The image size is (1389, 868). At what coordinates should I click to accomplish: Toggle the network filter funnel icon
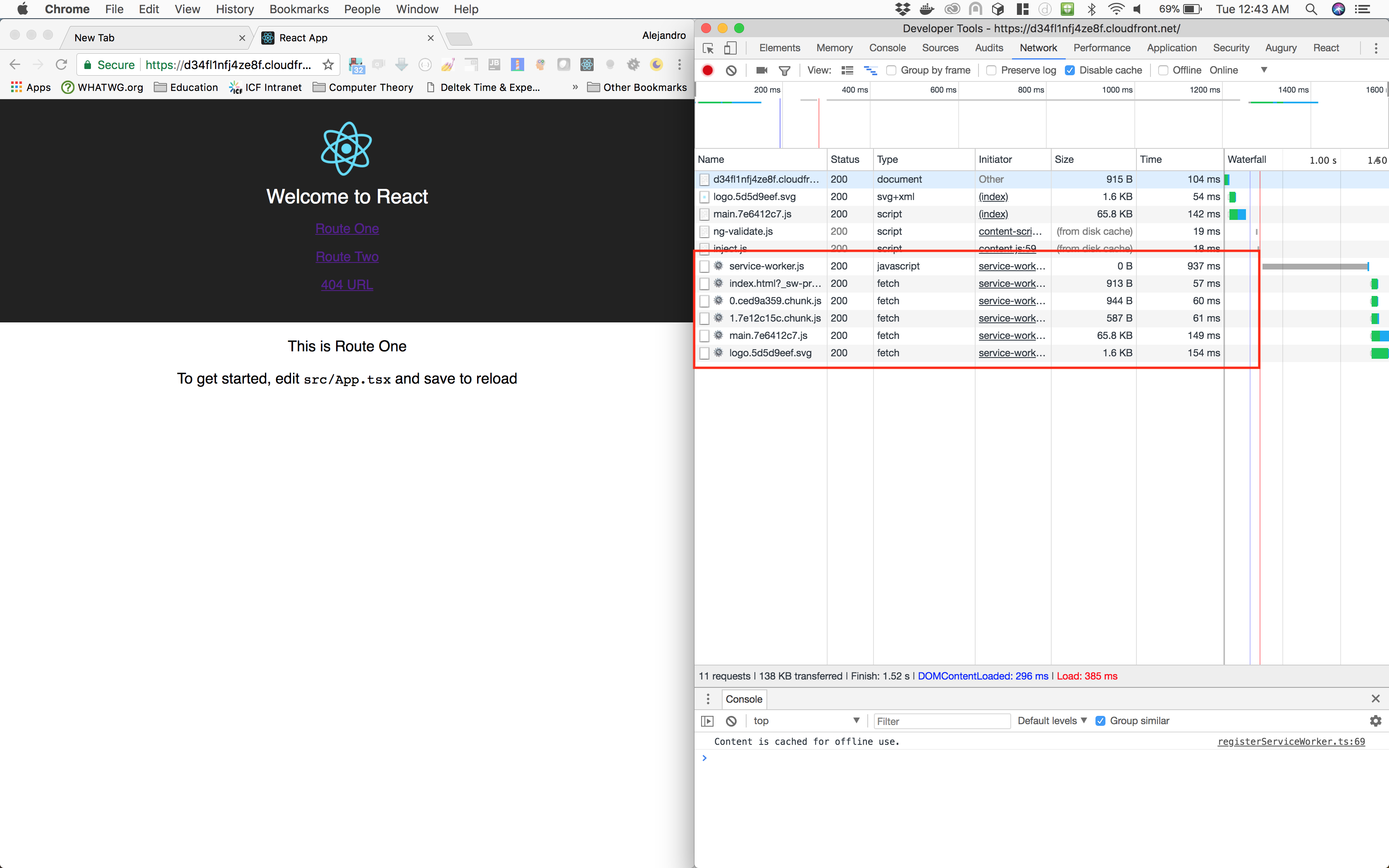click(x=785, y=71)
